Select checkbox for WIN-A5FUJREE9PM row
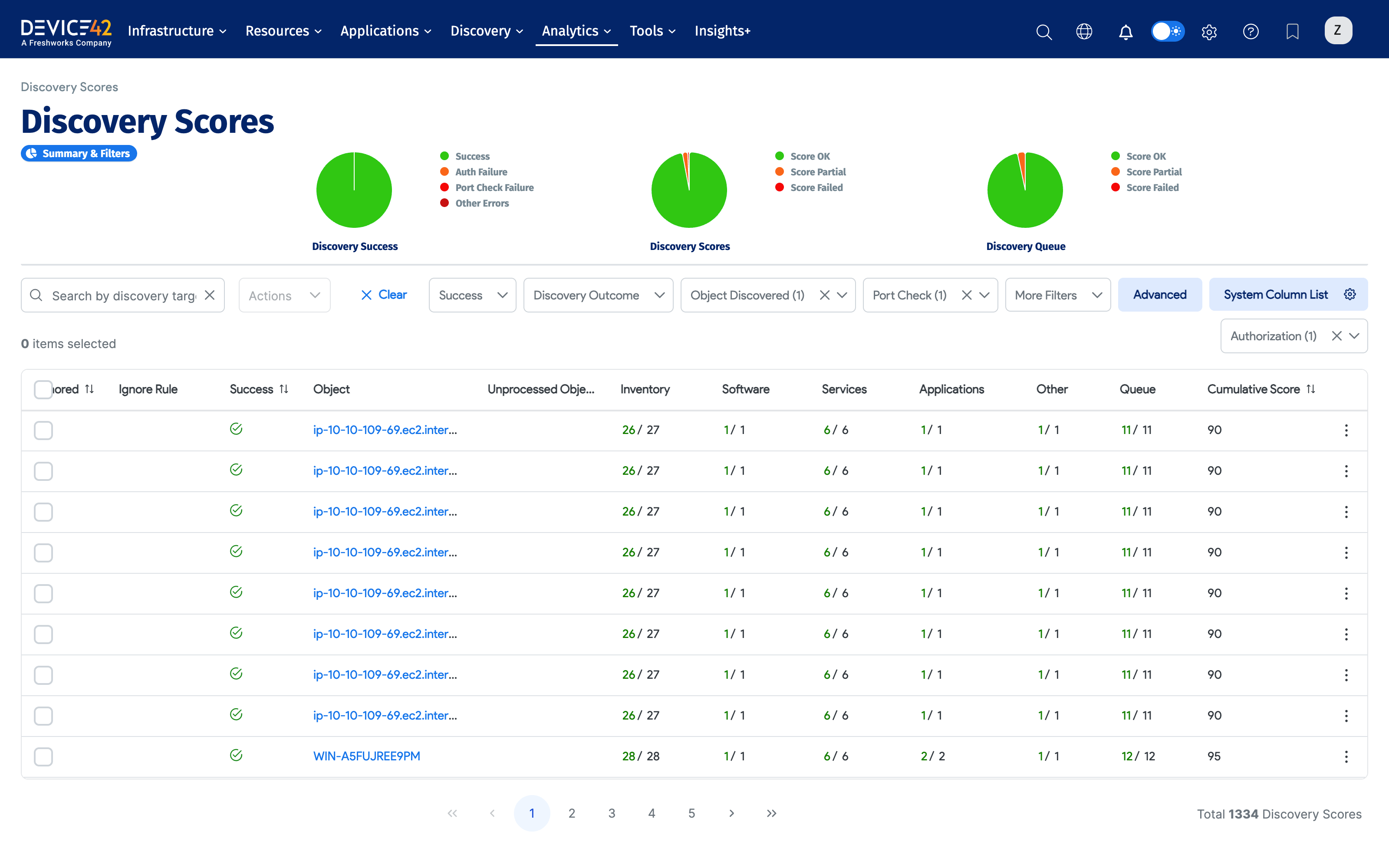Screen dimensions: 1389x868 [43, 756]
